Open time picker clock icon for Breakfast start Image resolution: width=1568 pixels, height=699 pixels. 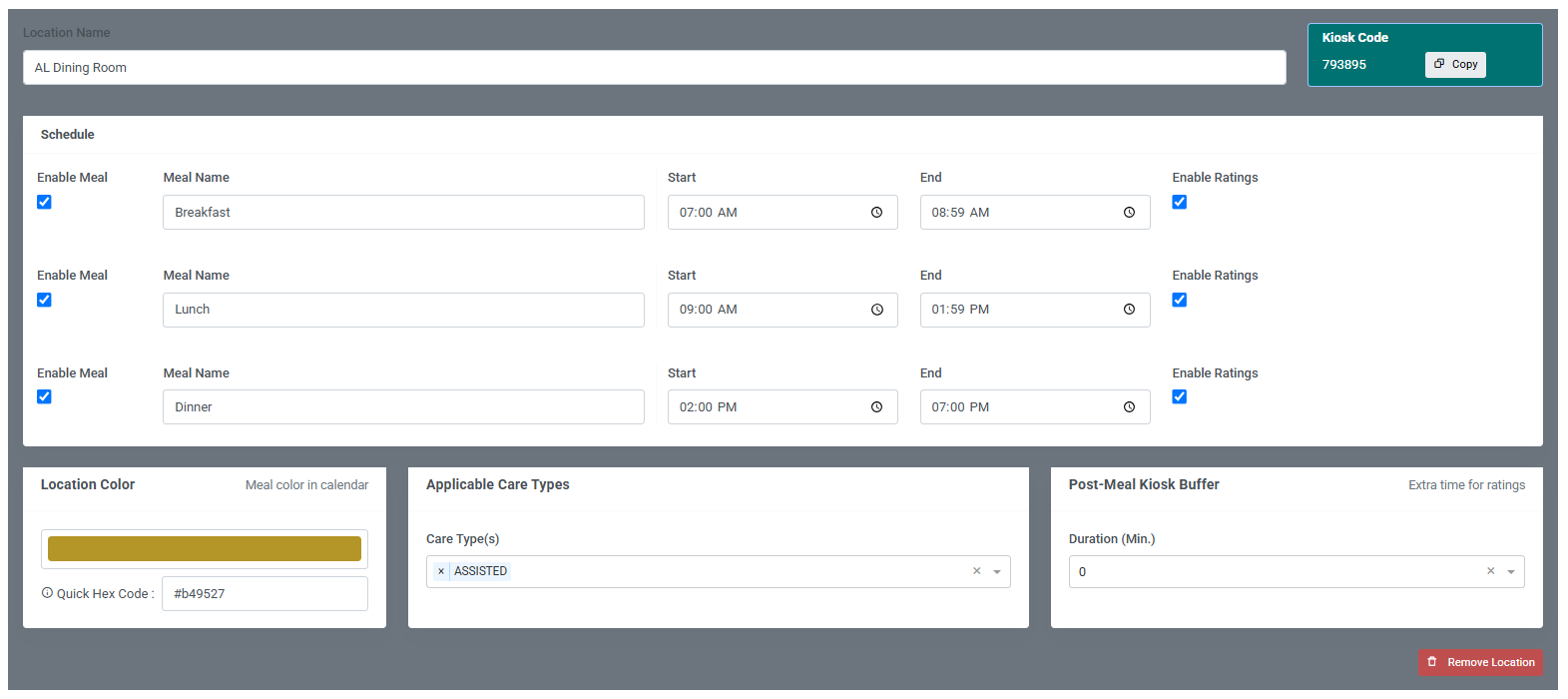[x=876, y=213]
